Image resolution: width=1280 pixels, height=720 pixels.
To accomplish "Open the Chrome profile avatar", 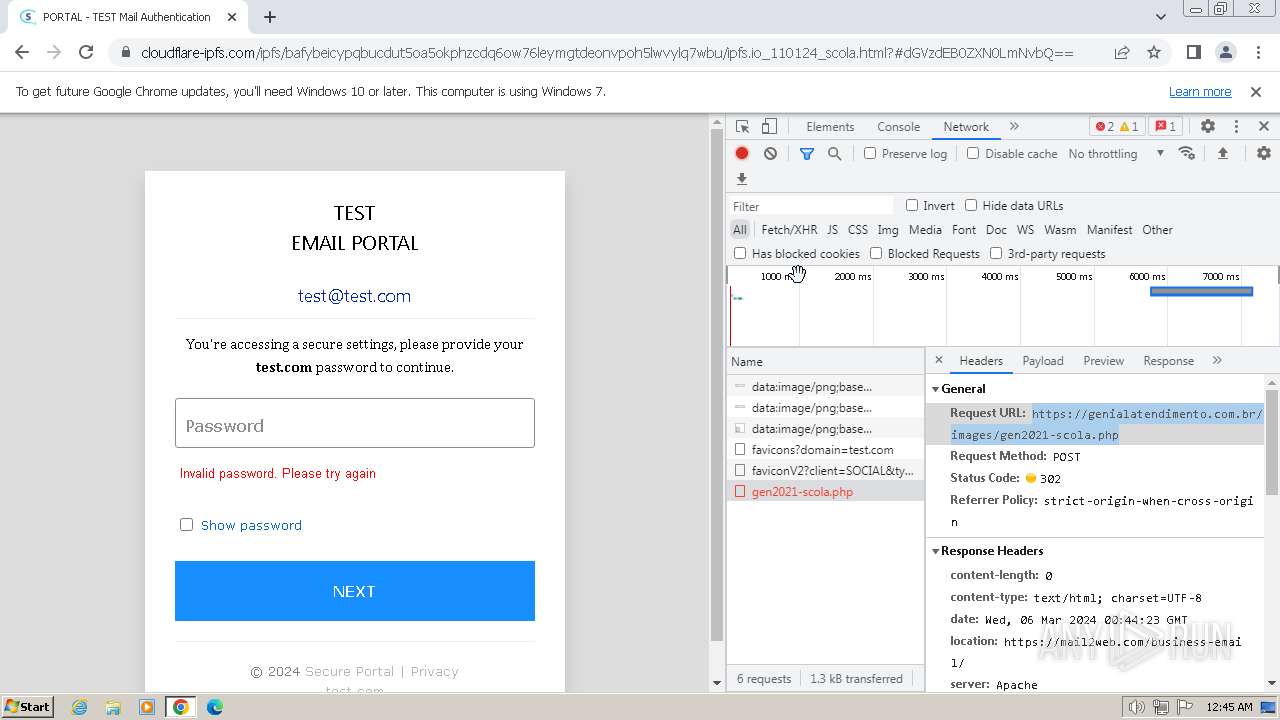I will point(1225,53).
